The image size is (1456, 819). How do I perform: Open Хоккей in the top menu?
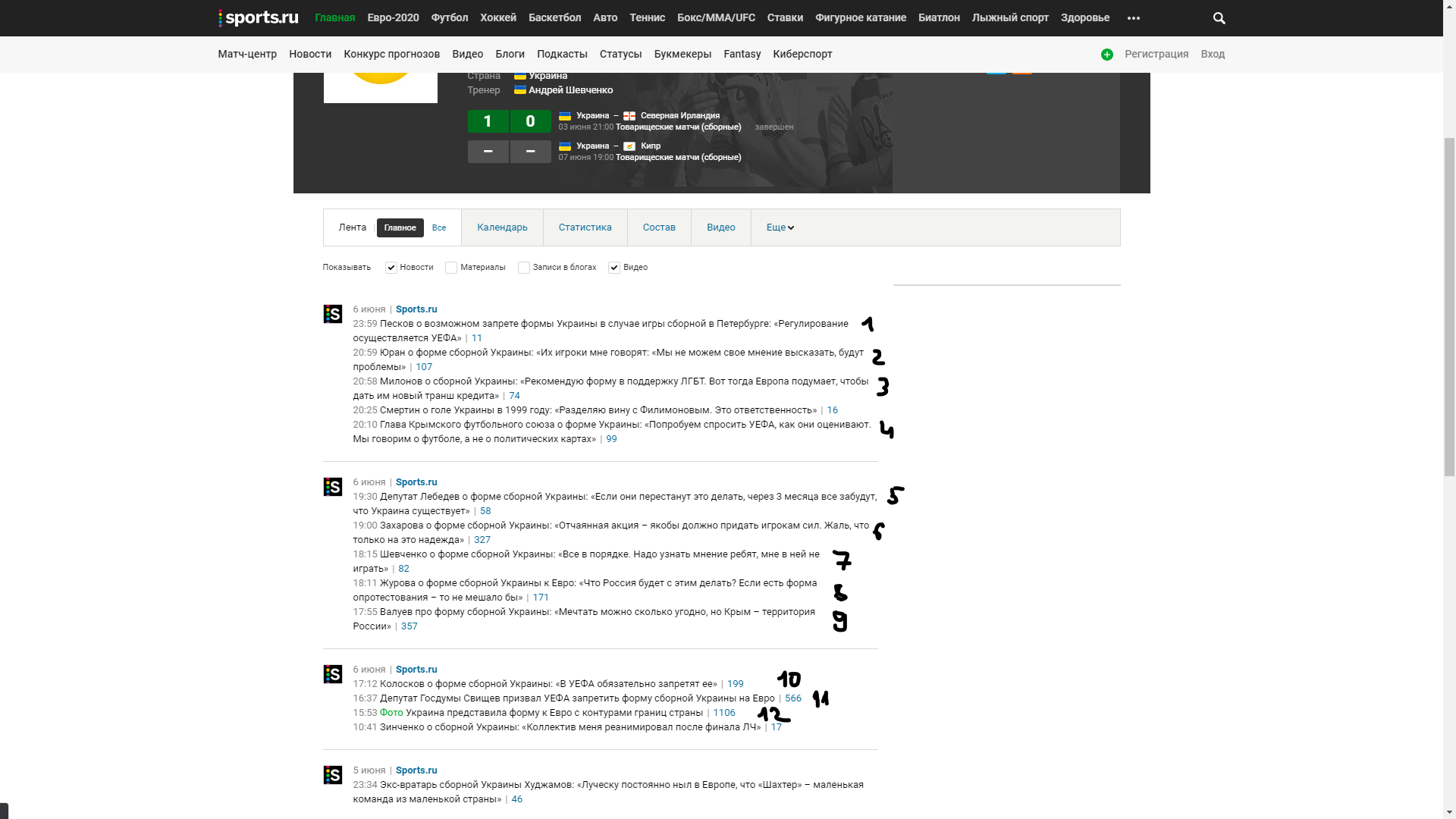tap(498, 18)
